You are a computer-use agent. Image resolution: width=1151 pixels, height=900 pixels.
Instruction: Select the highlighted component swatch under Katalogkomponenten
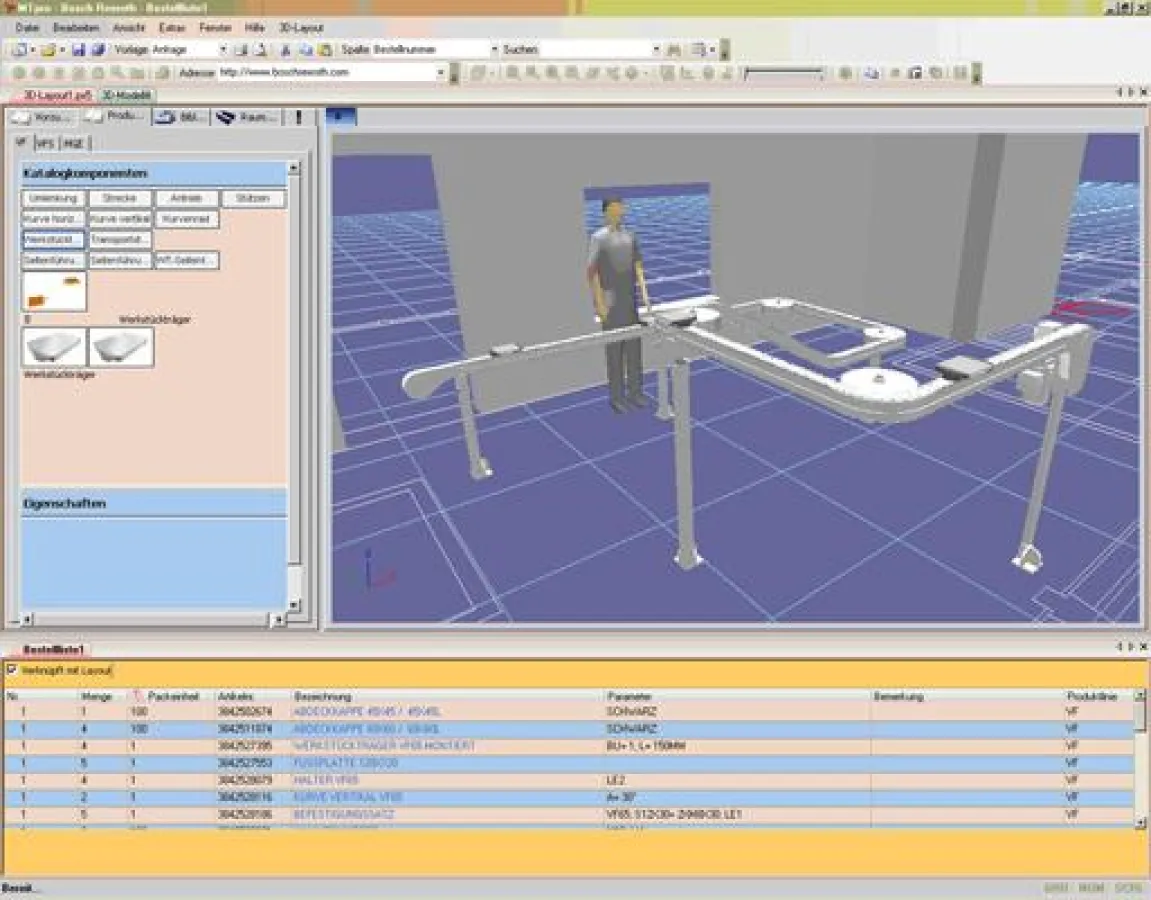[x=55, y=290]
